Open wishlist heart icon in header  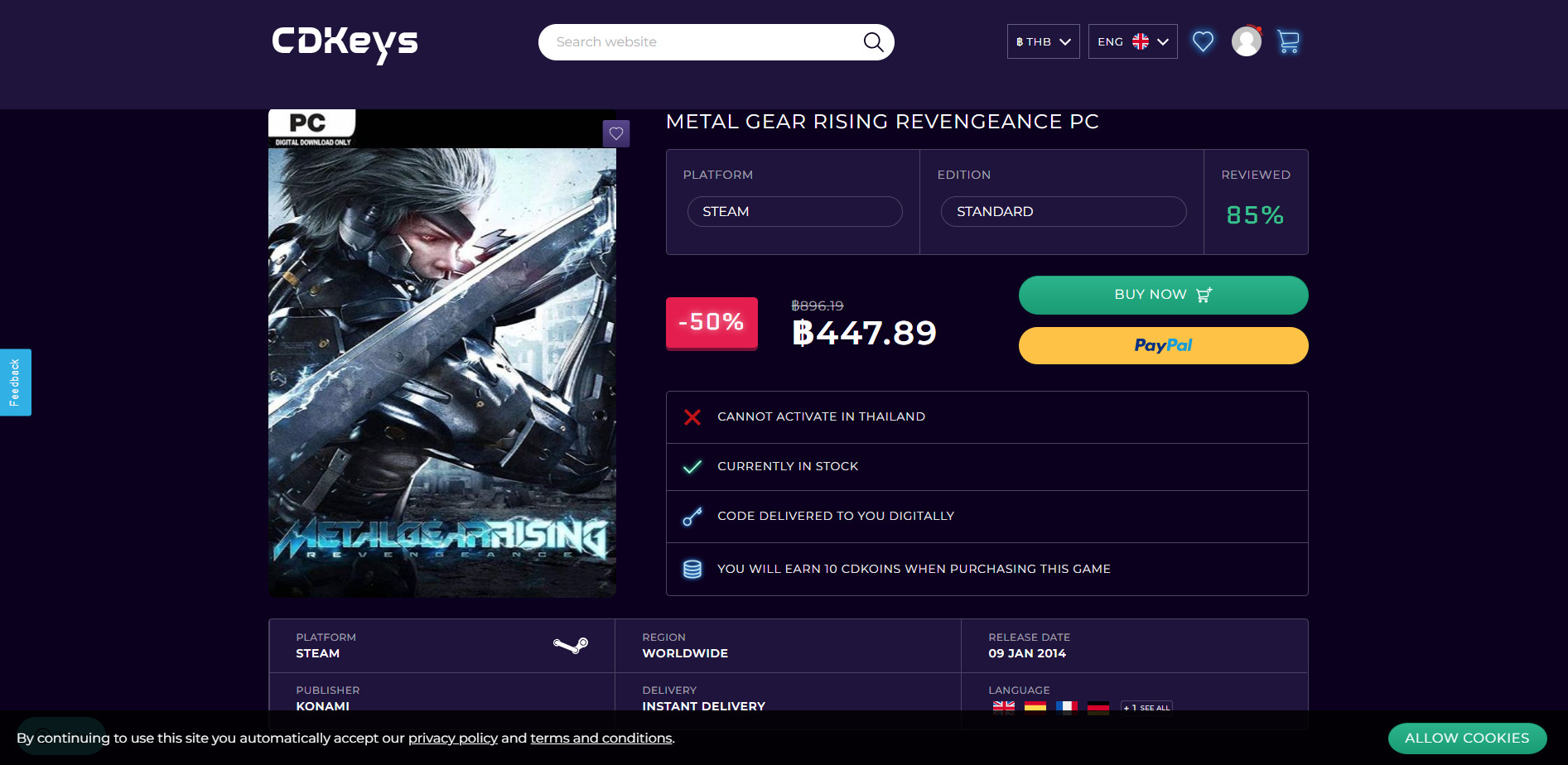pos(1203,41)
